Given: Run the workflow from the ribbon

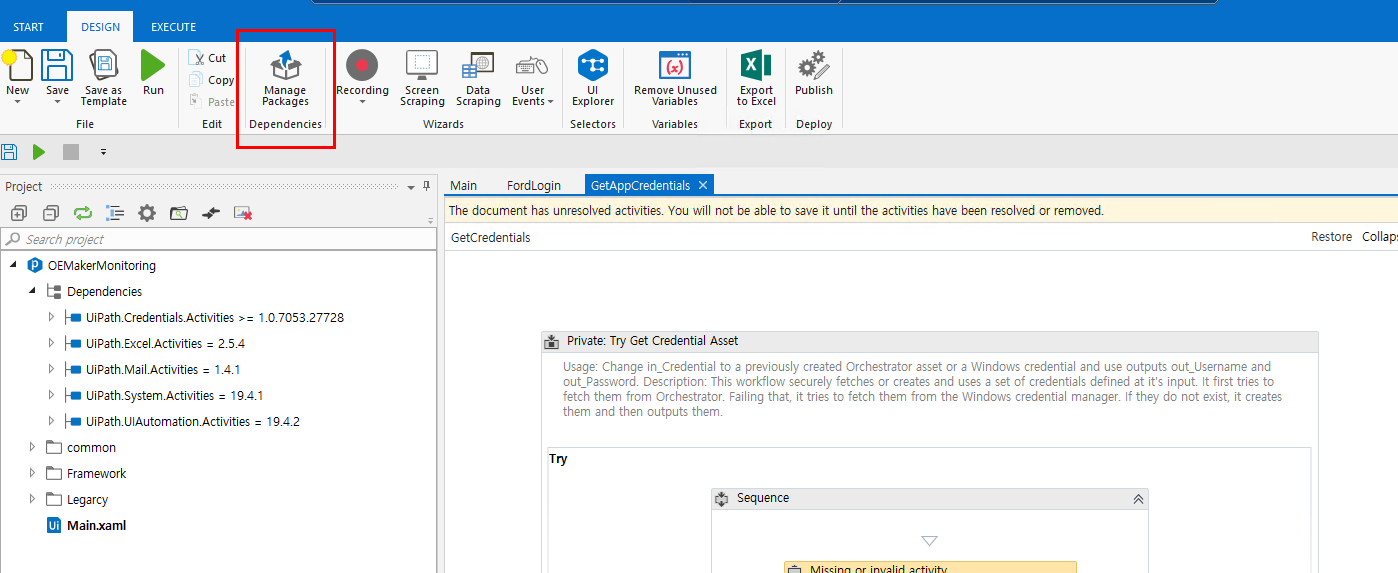Looking at the screenshot, I should pyautogui.click(x=153, y=73).
